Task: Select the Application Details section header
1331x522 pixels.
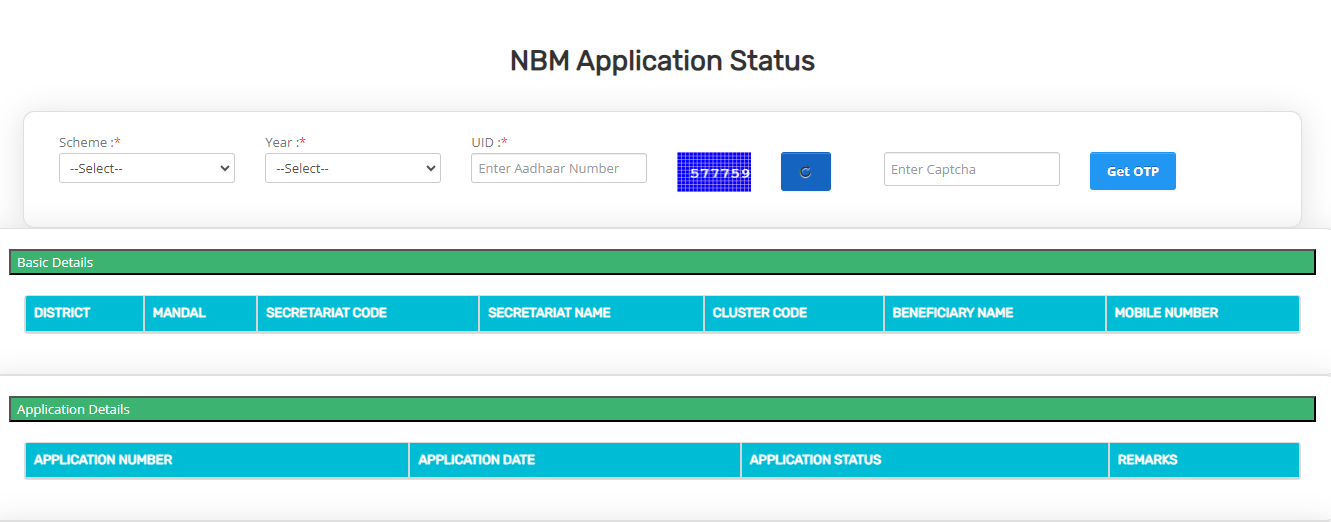Action: (662, 409)
